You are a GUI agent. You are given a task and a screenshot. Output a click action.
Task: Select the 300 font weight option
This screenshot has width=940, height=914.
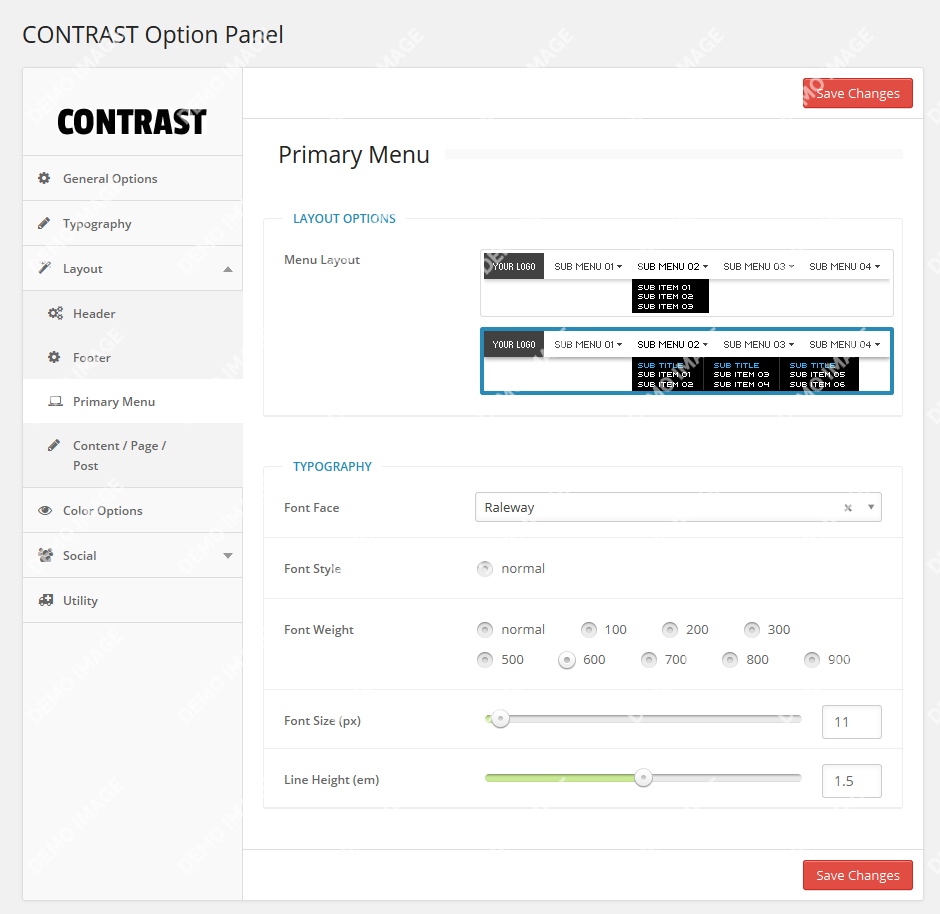click(752, 629)
